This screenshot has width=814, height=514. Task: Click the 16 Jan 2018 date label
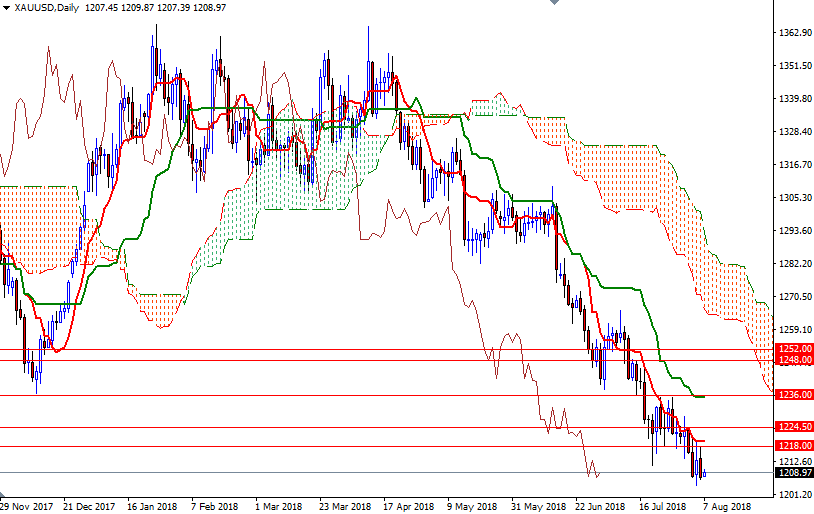pyautogui.click(x=154, y=506)
